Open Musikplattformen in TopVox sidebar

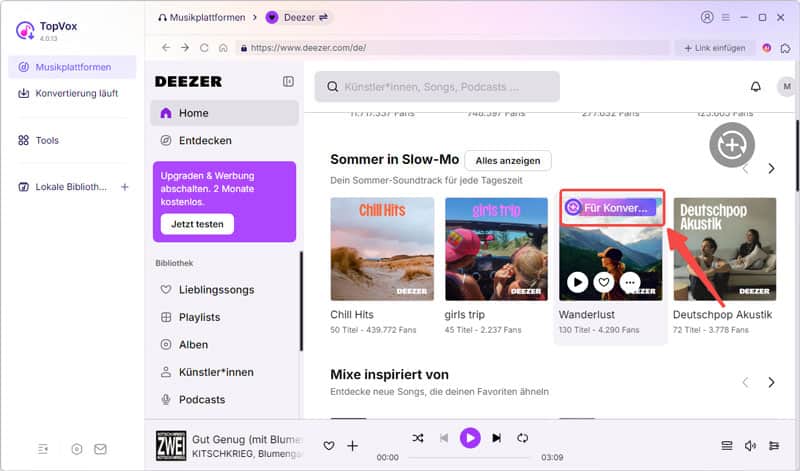pos(72,67)
